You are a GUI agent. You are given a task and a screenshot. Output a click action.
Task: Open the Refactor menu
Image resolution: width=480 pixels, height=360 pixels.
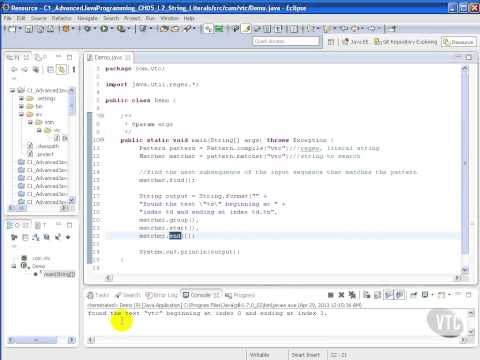62,18
